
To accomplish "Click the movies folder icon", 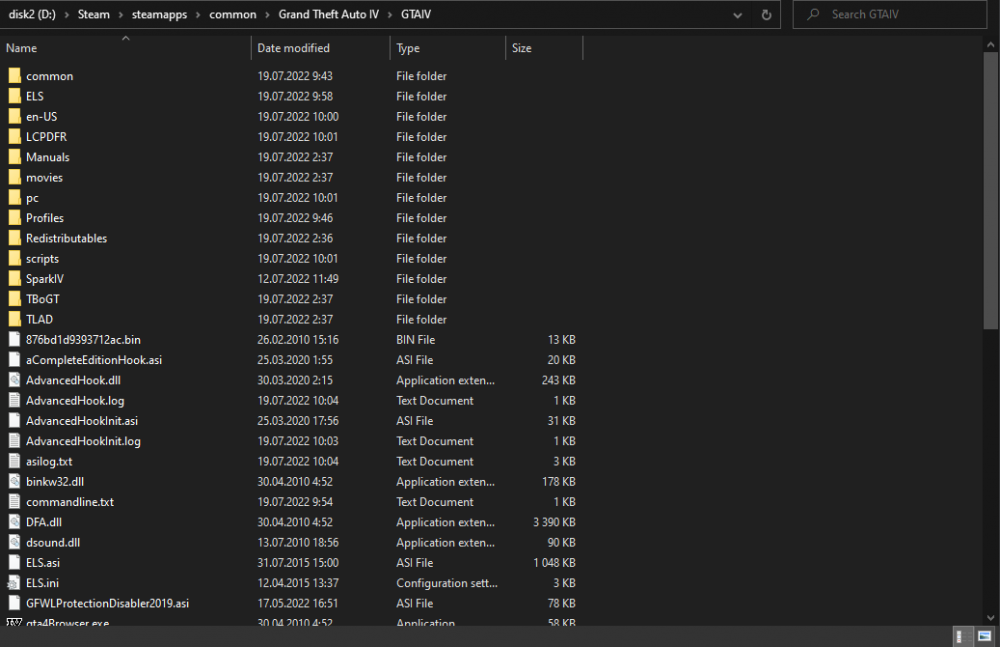I will click(15, 177).
